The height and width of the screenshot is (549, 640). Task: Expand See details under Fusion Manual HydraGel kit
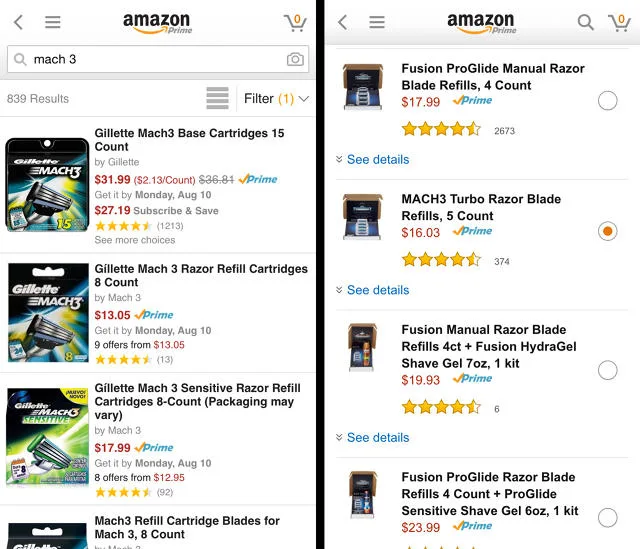(372, 437)
